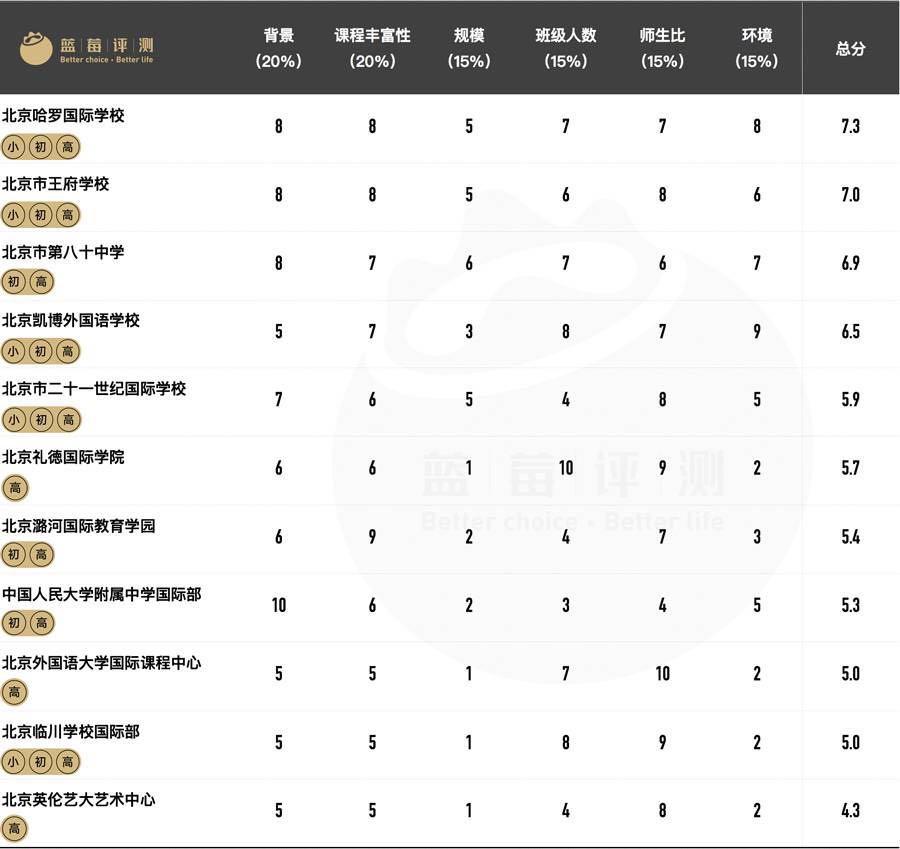The height and width of the screenshot is (849, 900).
Task: Click the 高 badge under 北京市二十一世纪国际学校
Action: point(67,420)
